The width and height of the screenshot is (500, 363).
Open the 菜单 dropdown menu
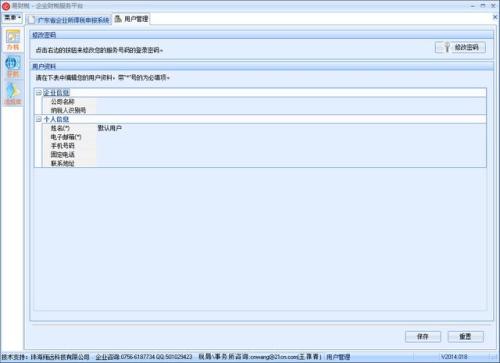click(13, 17)
